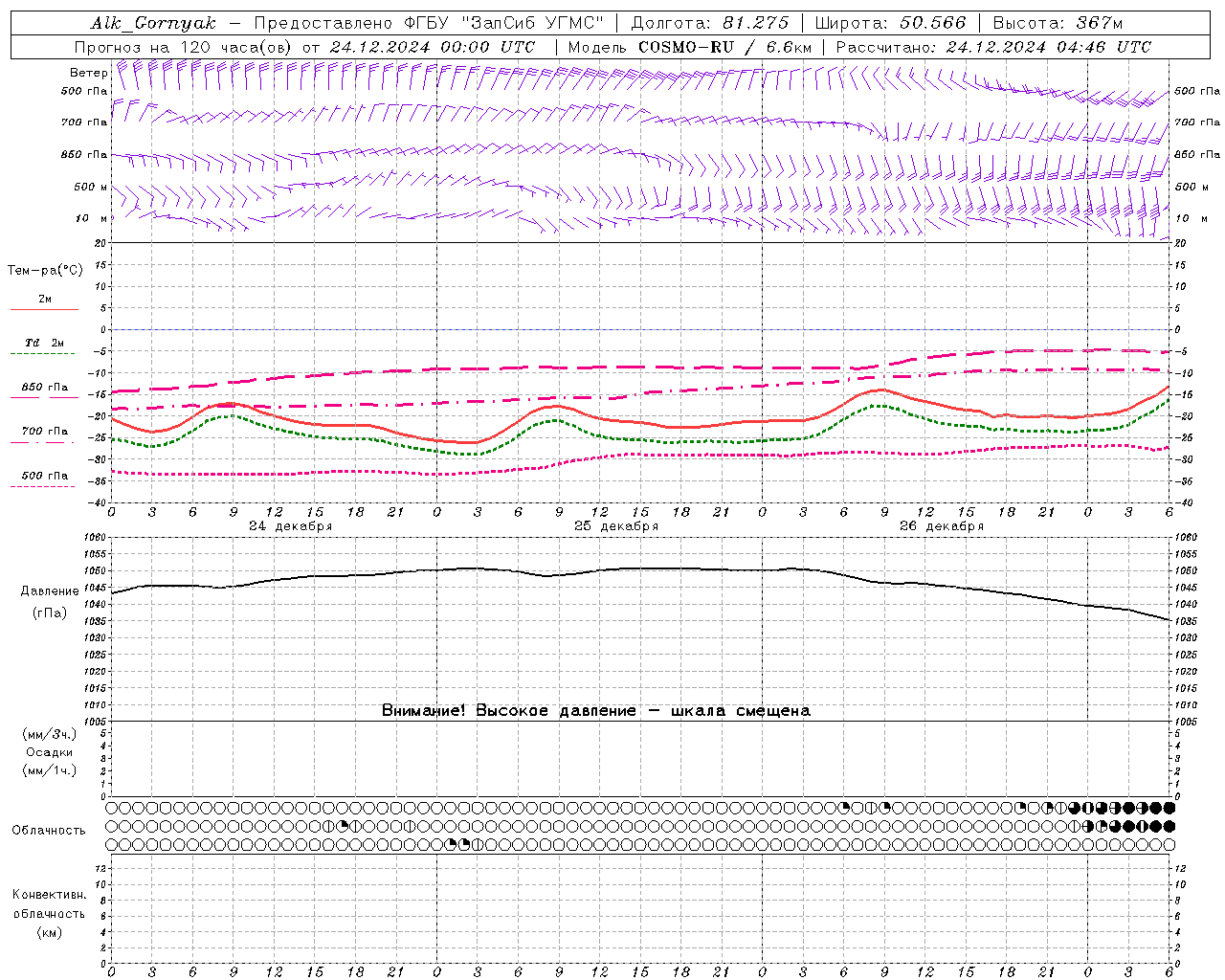Viewport: 1225px width, 980px height.
Task: Click the 'Внимание! Высокое давление' warning notice
Action: (509, 711)
